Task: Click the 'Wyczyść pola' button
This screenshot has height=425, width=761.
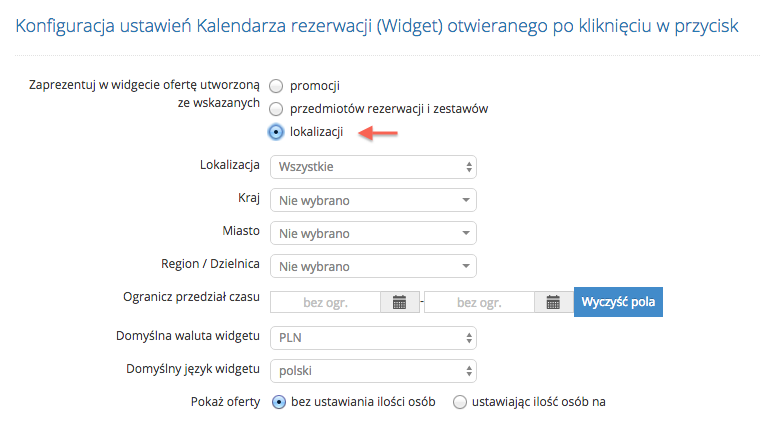Action: pos(618,302)
